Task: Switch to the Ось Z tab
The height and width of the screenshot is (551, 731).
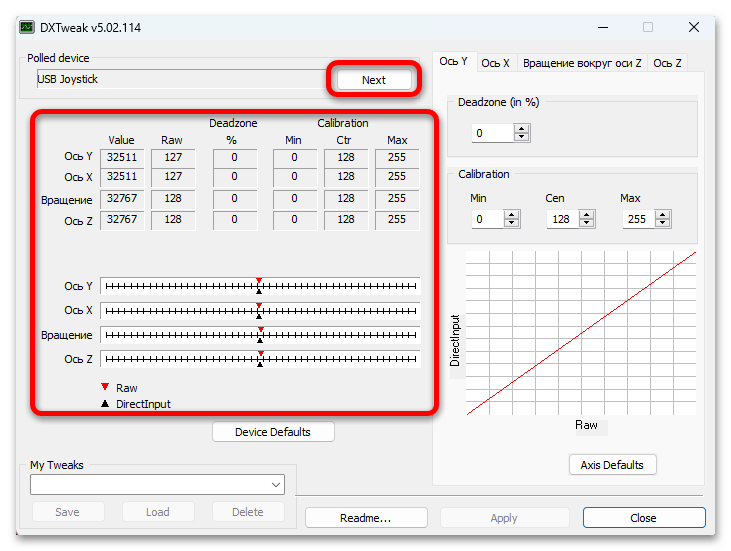Action: [667, 63]
